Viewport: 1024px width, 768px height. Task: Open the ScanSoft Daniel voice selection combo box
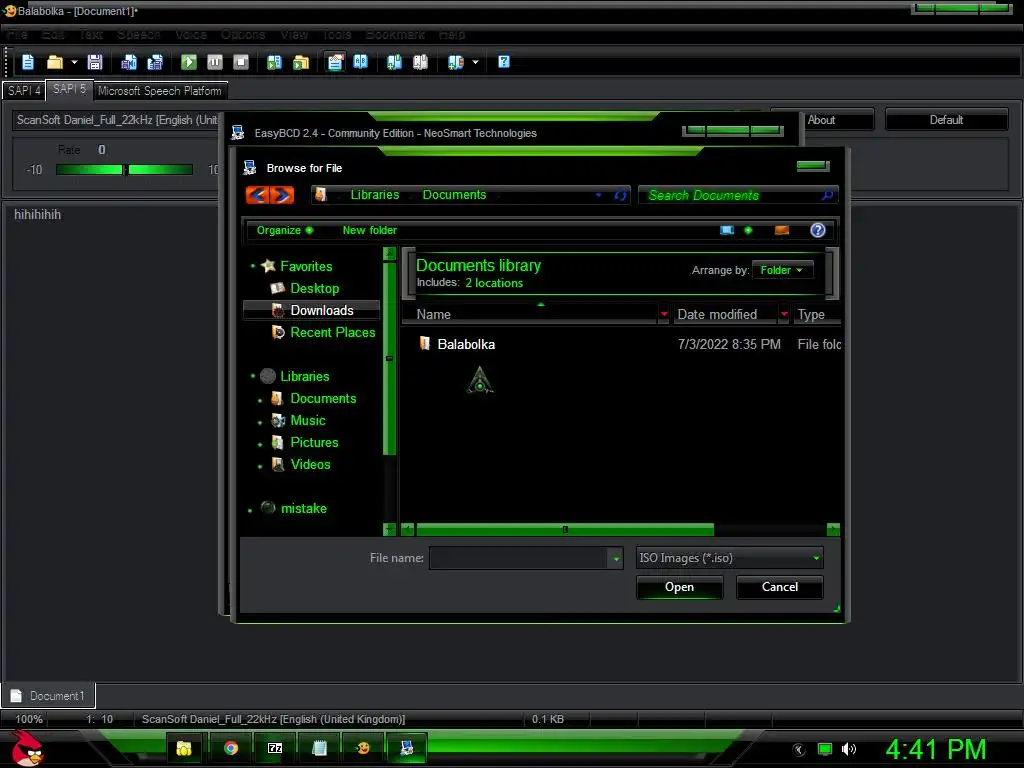pyautogui.click(x=118, y=120)
